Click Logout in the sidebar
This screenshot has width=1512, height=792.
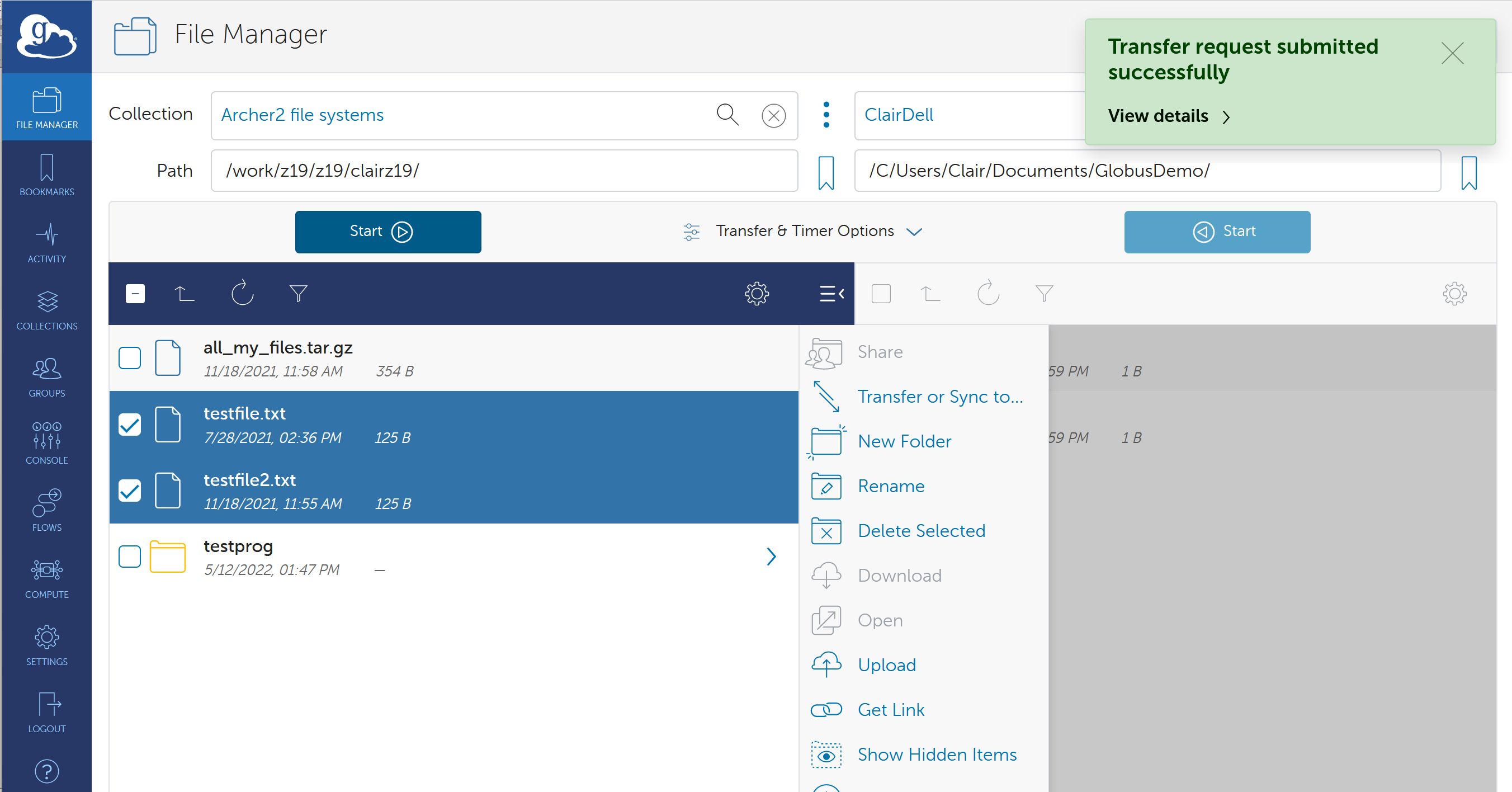point(46,711)
